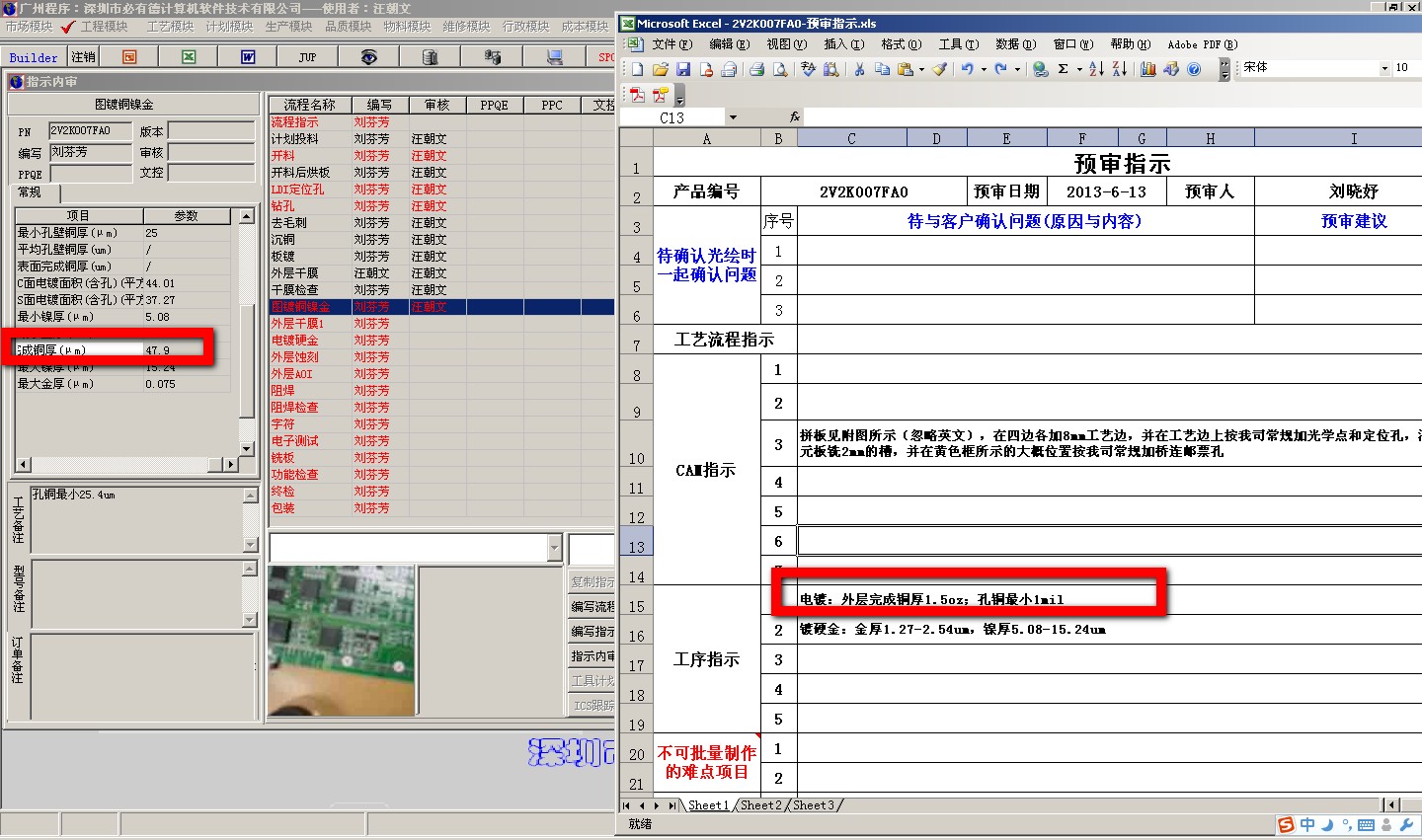Select the 钻孔 process row
1422x840 pixels.
(x=441, y=206)
